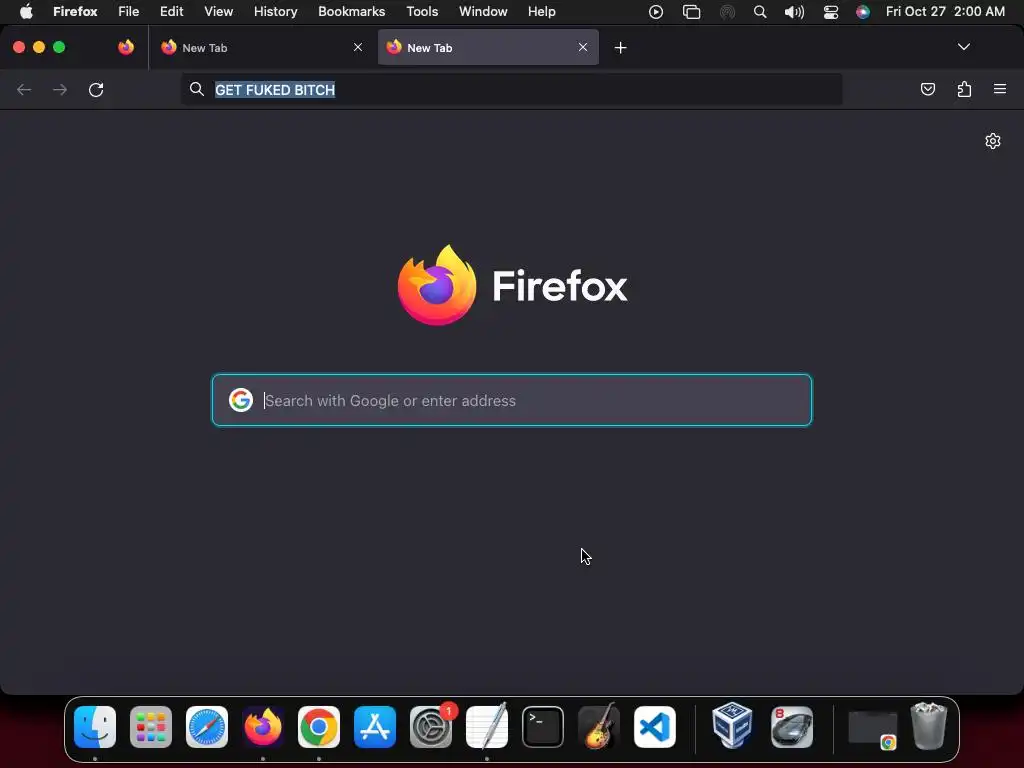
Task: Go forward using the forward arrow
Action: (60, 89)
